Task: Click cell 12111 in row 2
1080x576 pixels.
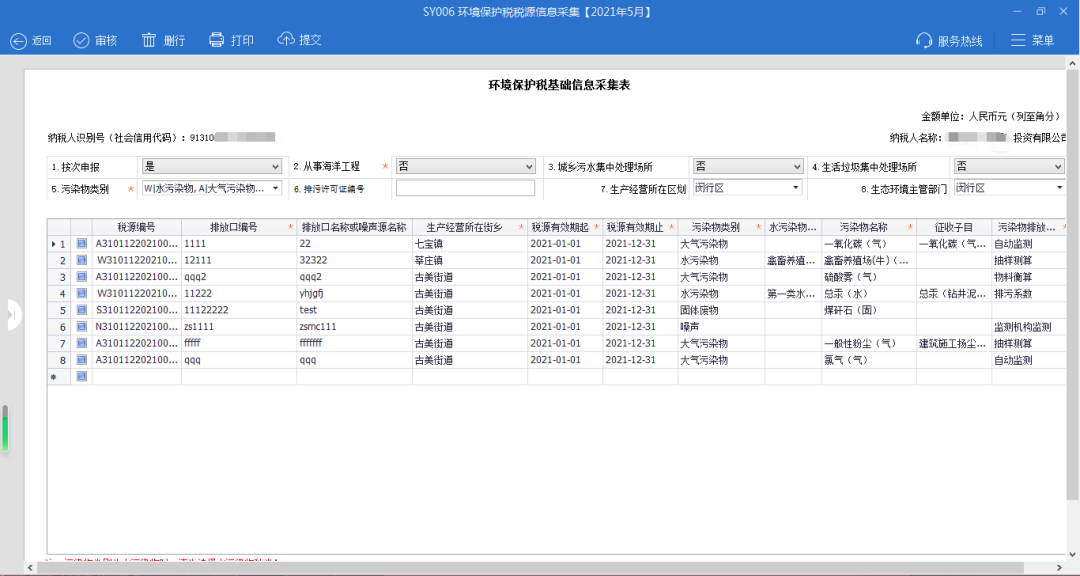Action: point(238,260)
